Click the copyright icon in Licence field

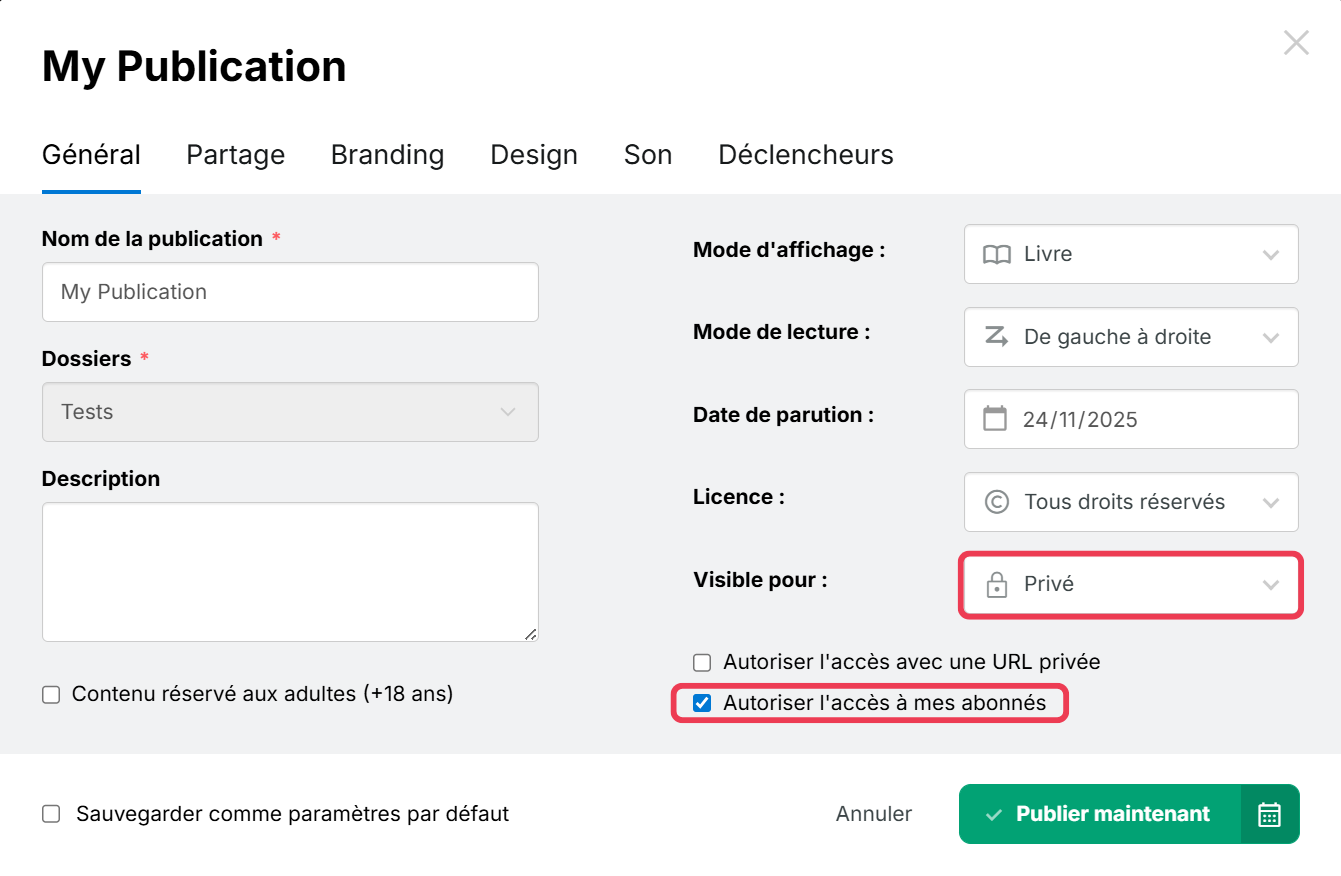click(x=996, y=501)
